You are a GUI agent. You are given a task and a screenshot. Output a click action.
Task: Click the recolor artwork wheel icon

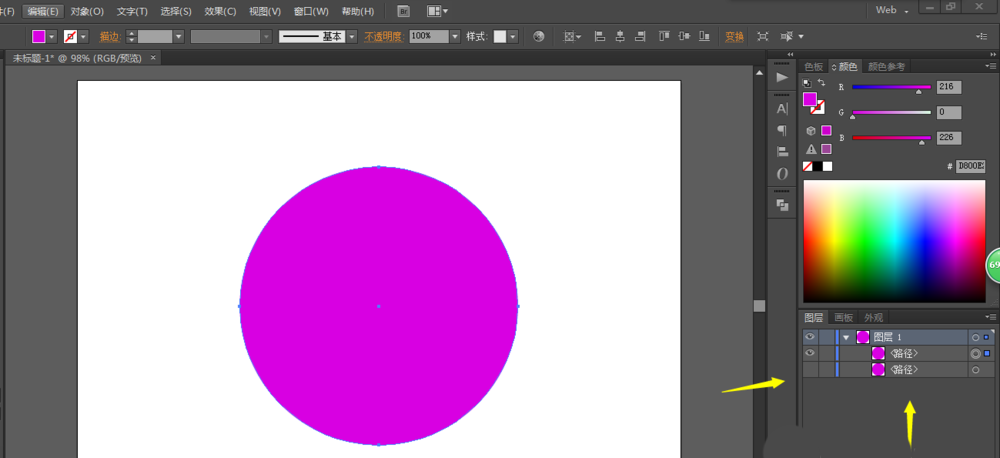pos(538,36)
